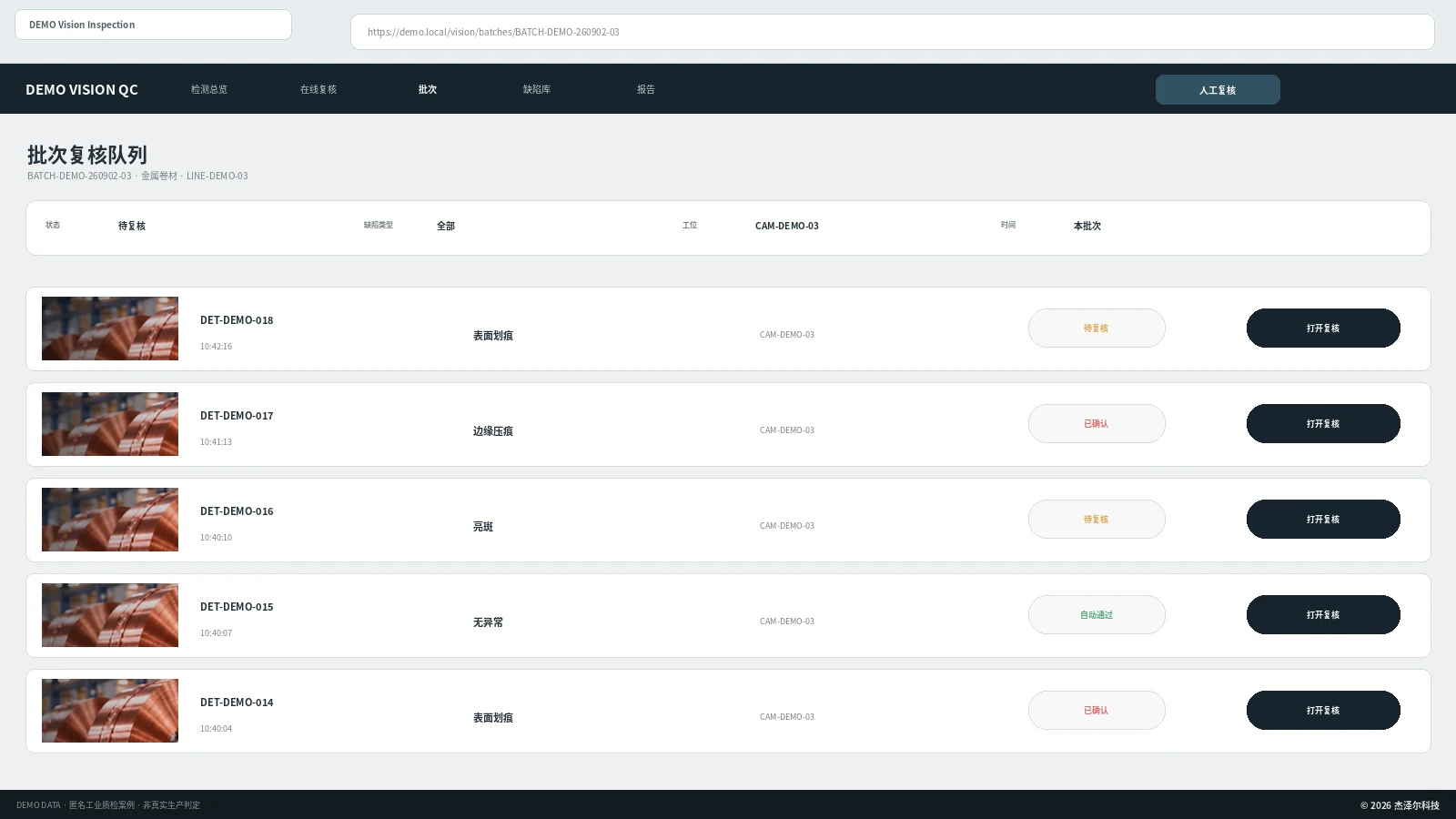The image size is (1456, 819).
Task: Click the 待复核 status pill for DET-DEMO-016
Action: 1097,520
